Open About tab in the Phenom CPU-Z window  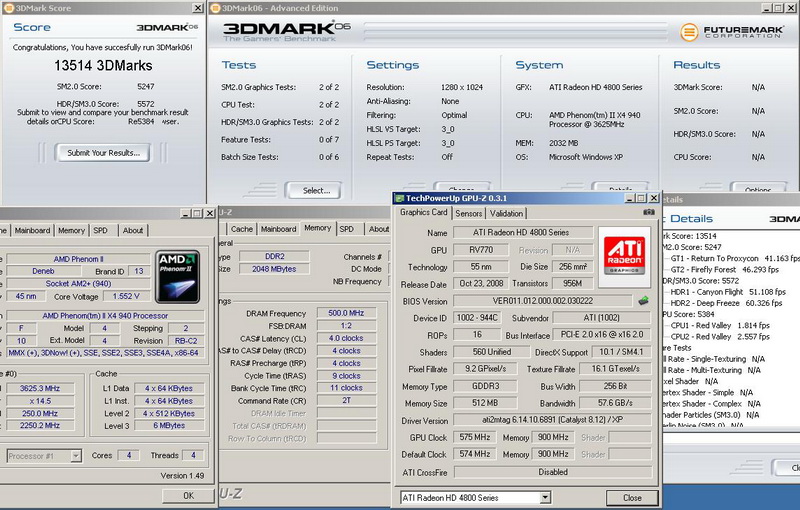[133, 231]
